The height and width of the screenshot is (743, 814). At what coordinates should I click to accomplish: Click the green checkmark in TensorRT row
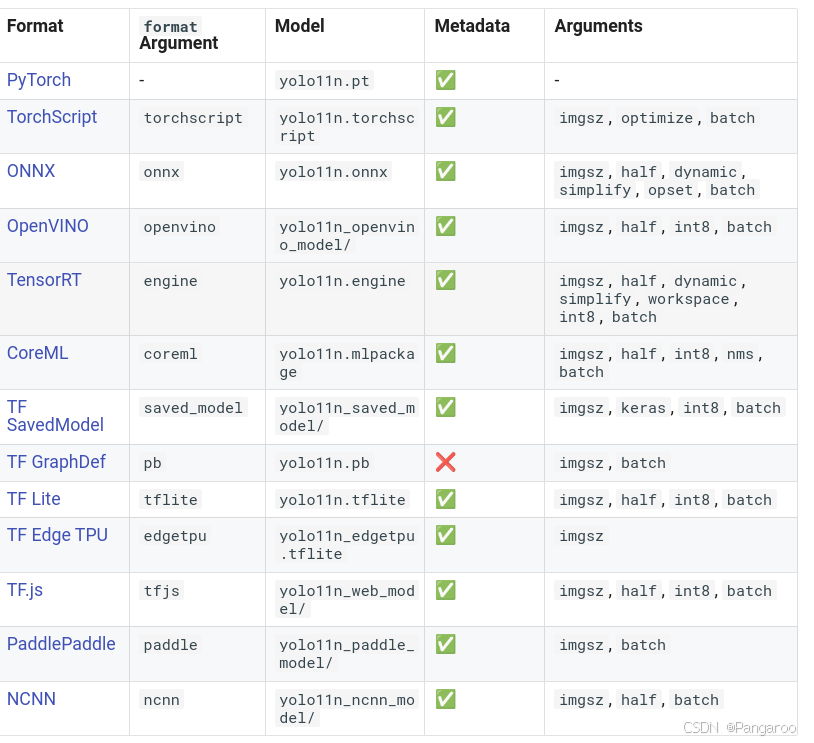pos(445,280)
